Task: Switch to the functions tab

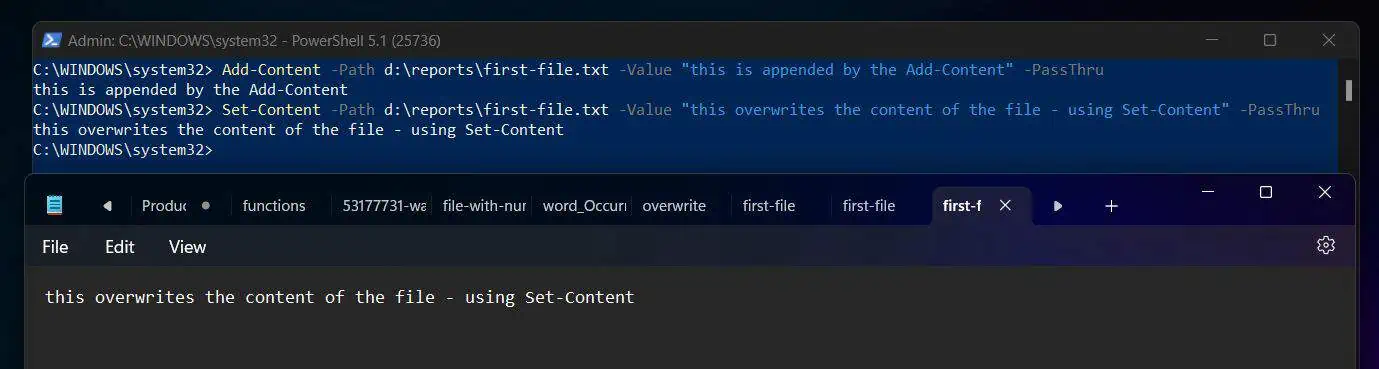Action: (x=274, y=206)
